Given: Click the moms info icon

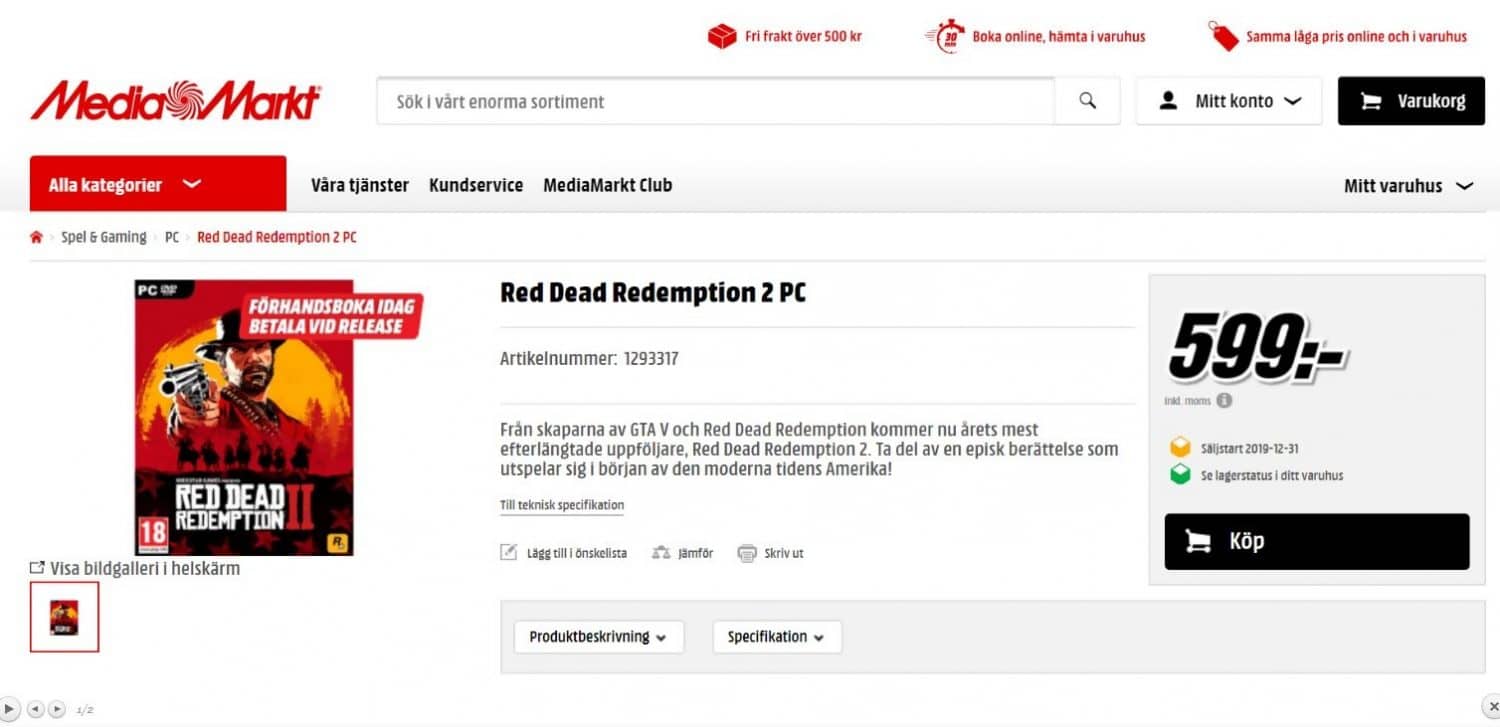Looking at the screenshot, I should pos(1225,400).
